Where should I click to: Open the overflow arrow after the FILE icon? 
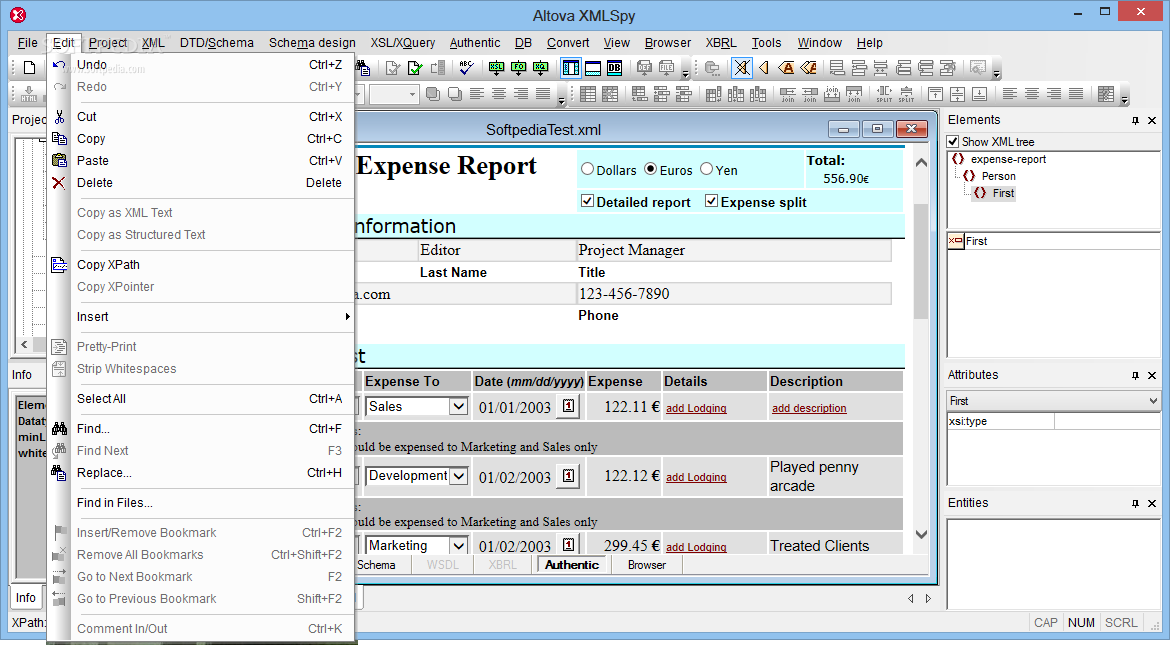coord(686,72)
